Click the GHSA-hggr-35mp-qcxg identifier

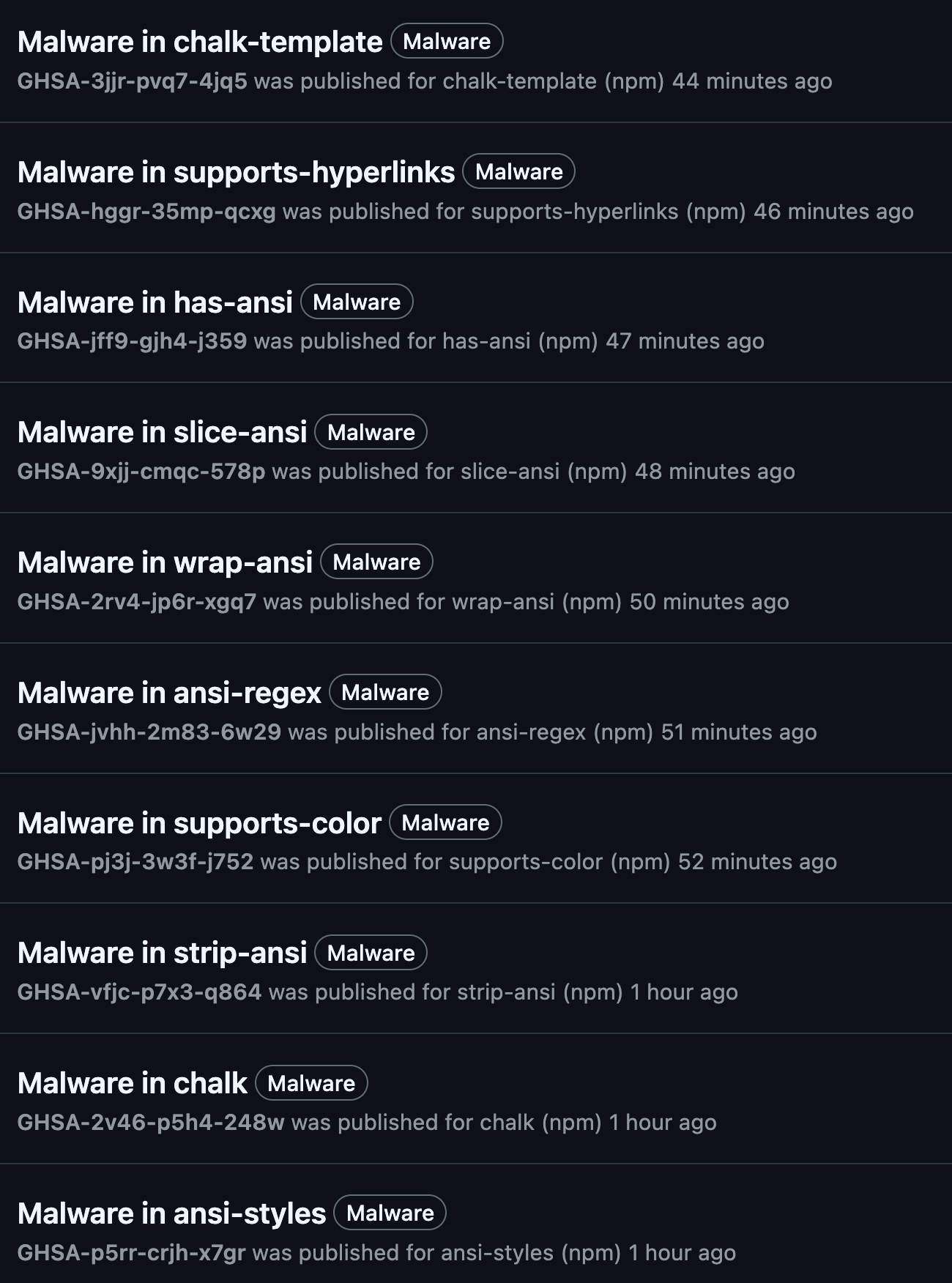145,211
